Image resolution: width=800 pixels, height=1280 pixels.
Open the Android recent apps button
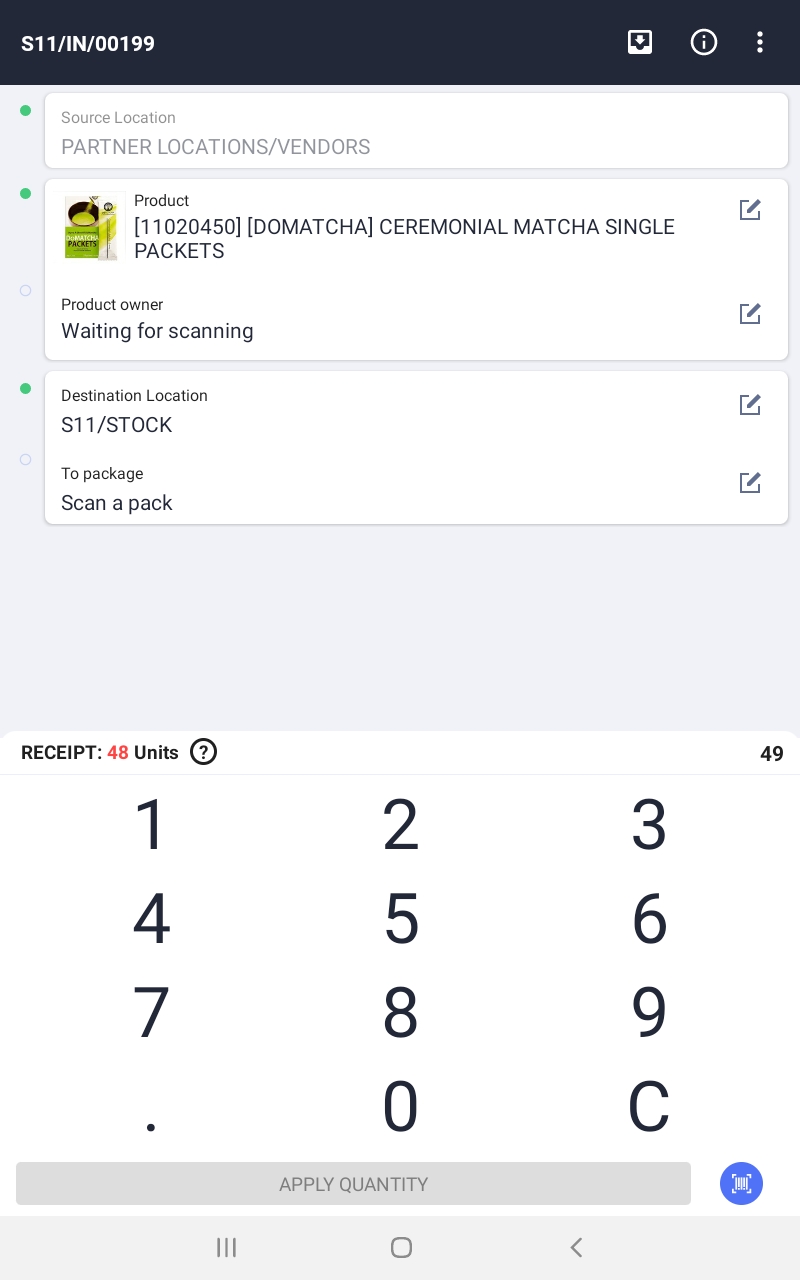(226, 1247)
